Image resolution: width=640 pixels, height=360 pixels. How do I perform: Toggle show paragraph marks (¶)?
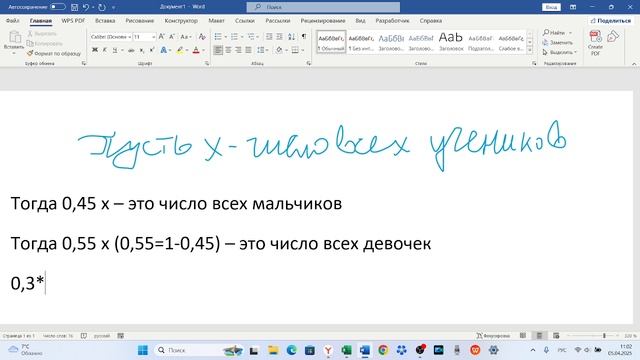pos(304,37)
